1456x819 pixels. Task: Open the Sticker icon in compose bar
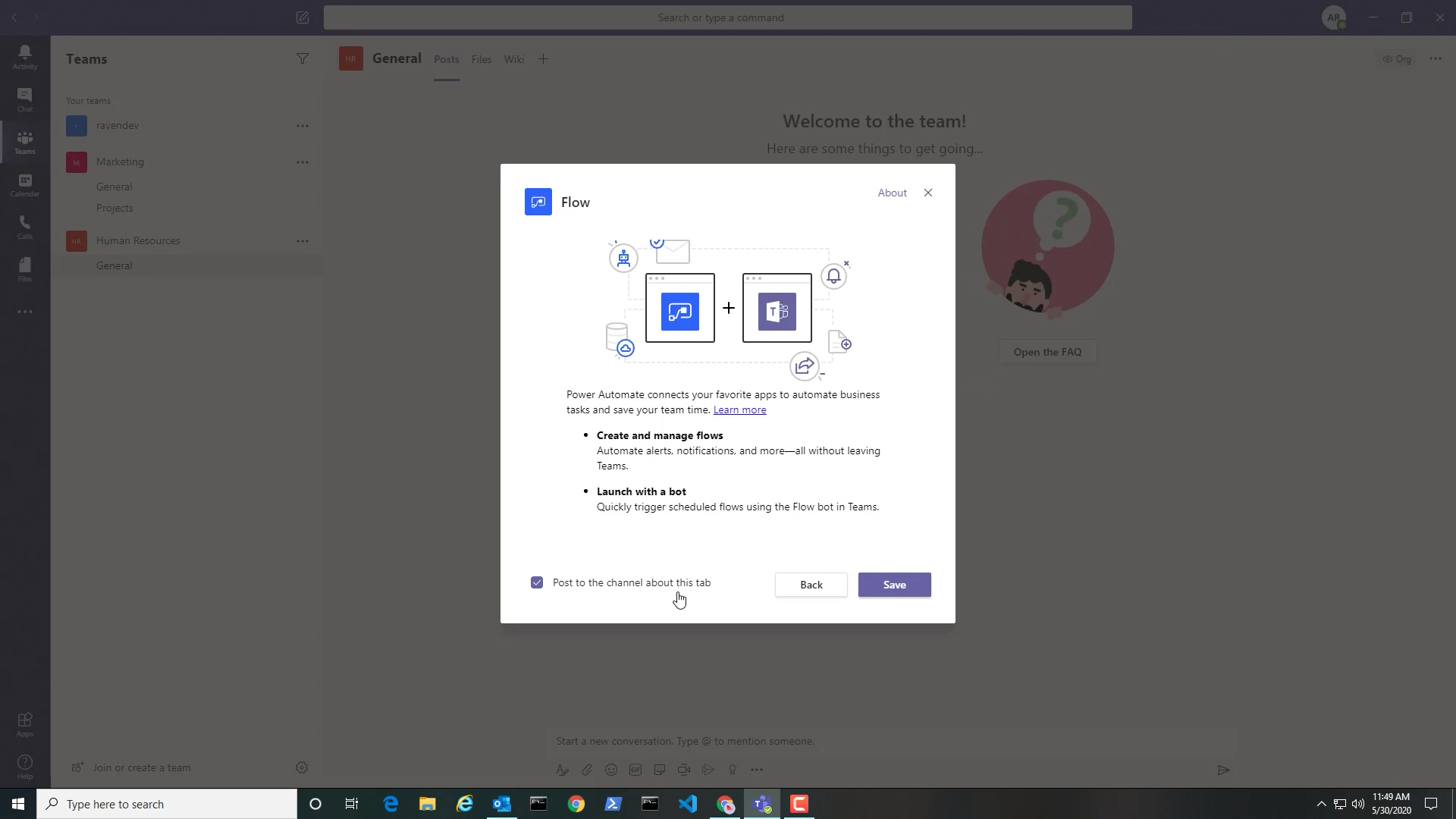[660, 770]
